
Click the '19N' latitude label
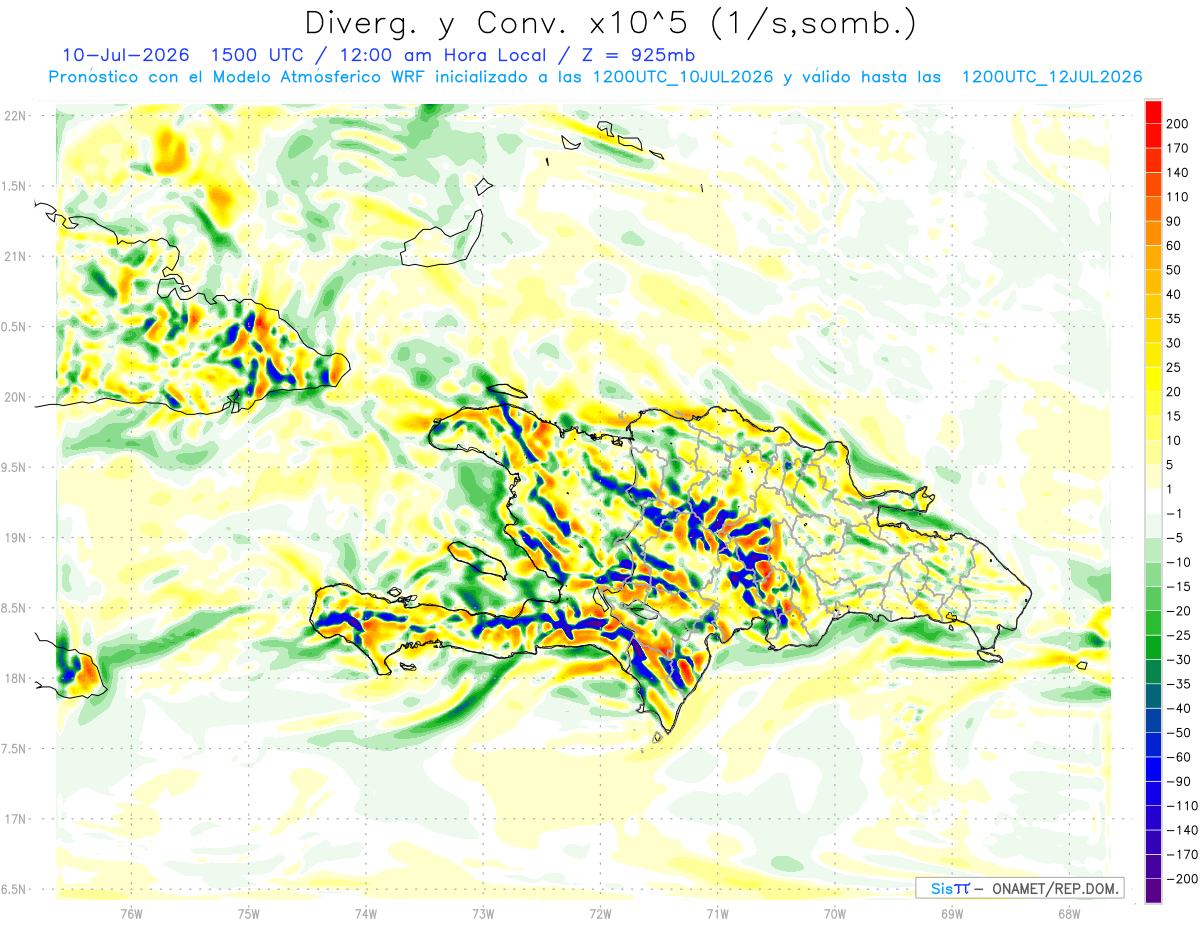pos(14,538)
